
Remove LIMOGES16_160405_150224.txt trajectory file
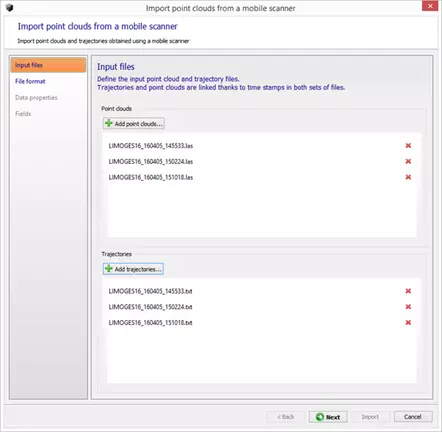(408, 307)
